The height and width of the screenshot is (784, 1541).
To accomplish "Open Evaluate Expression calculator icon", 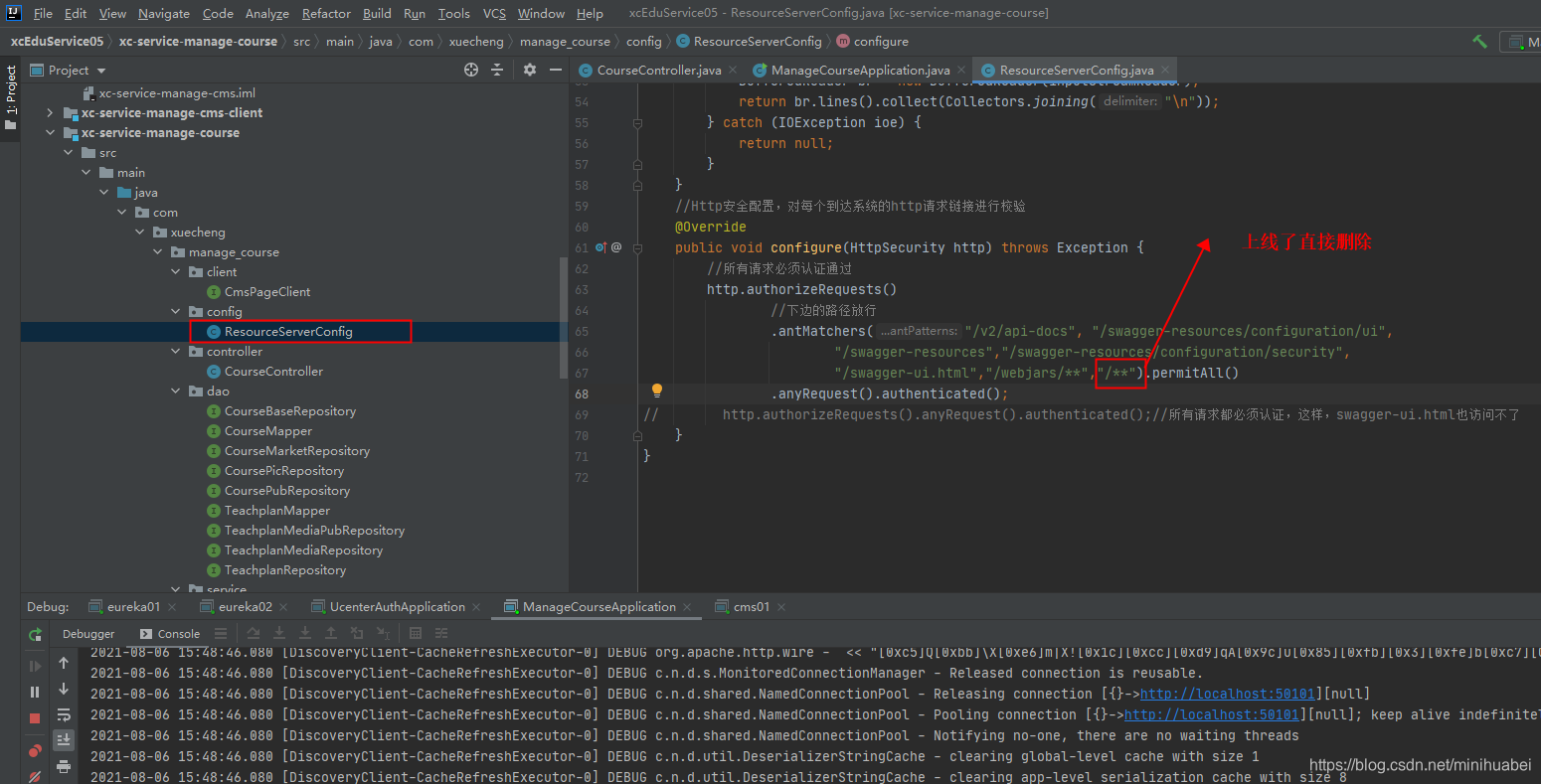I will 416,633.
